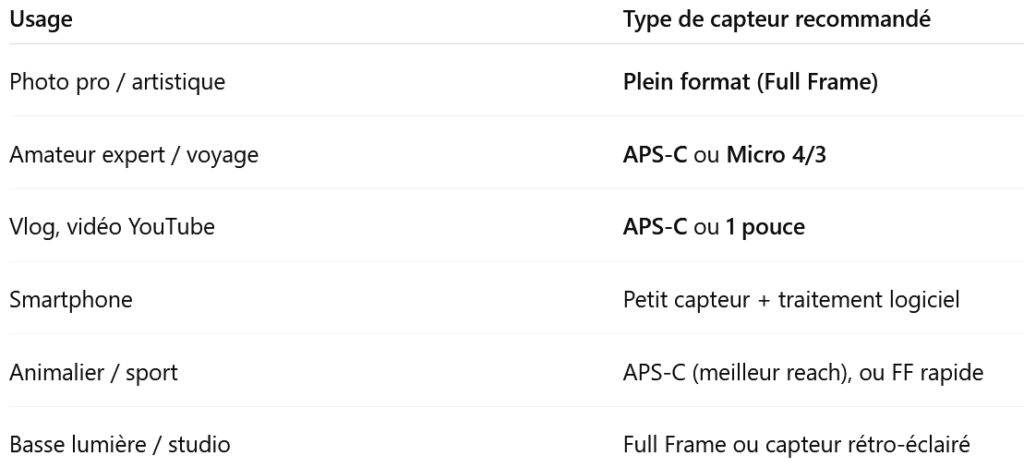Click the 1 pouce text
This screenshot has width=1024, height=468.
coord(765,226)
